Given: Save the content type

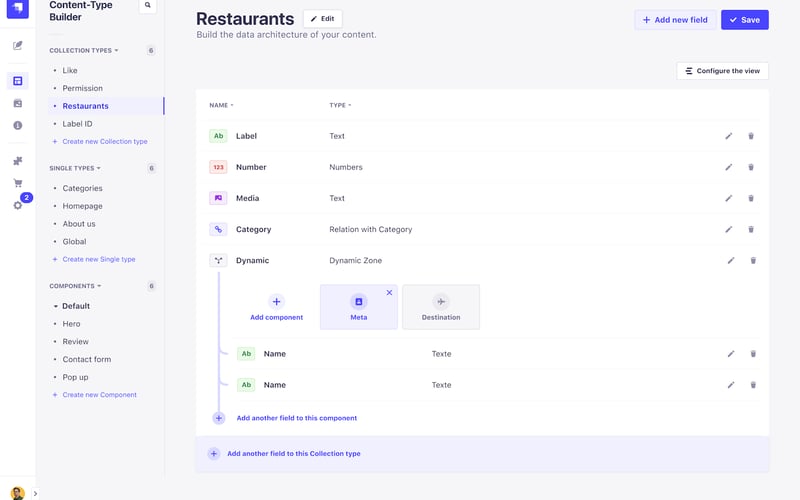Looking at the screenshot, I should click(744, 20).
